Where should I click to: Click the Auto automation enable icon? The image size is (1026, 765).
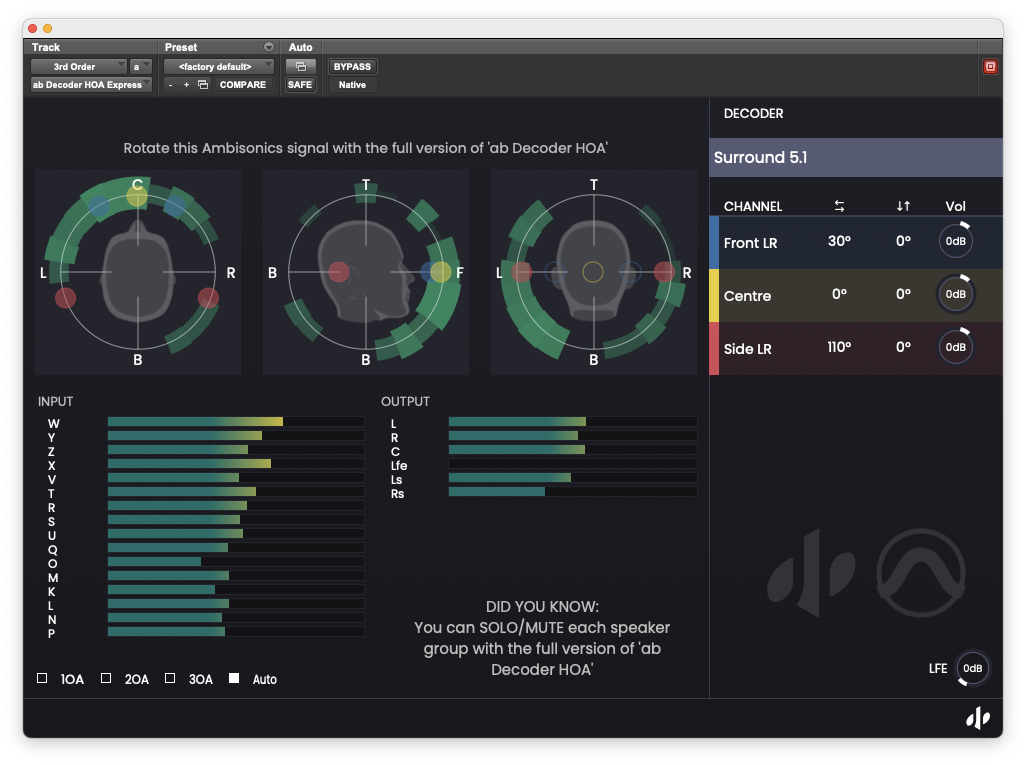tap(301, 67)
